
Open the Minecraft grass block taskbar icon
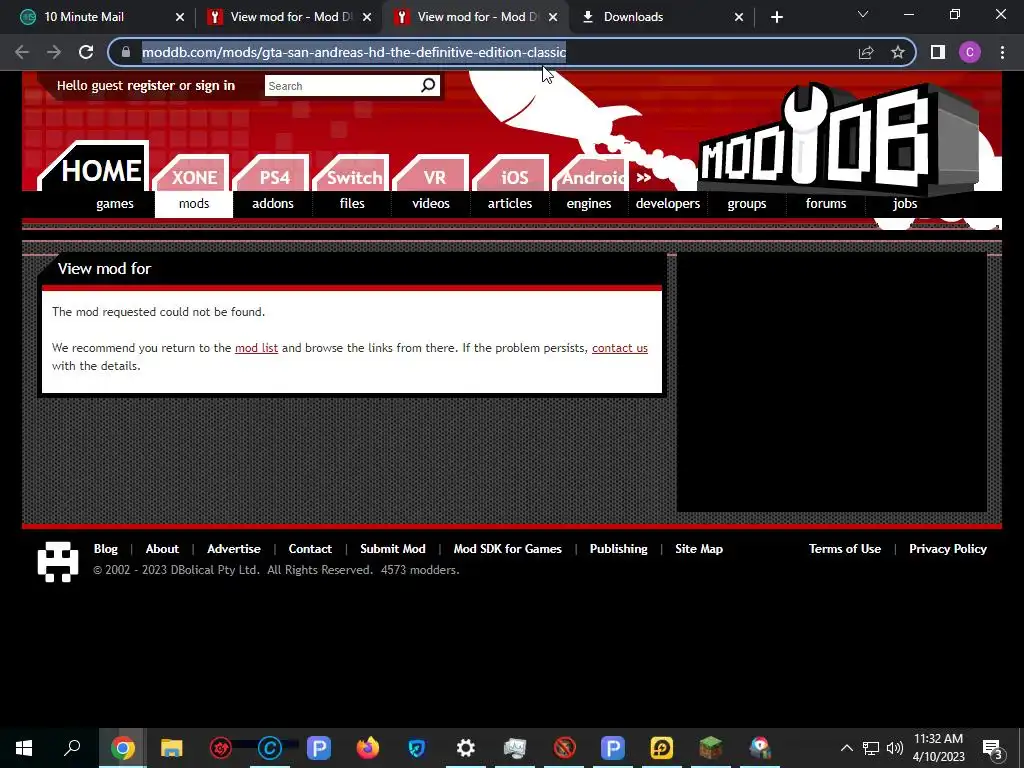[711, 748]
